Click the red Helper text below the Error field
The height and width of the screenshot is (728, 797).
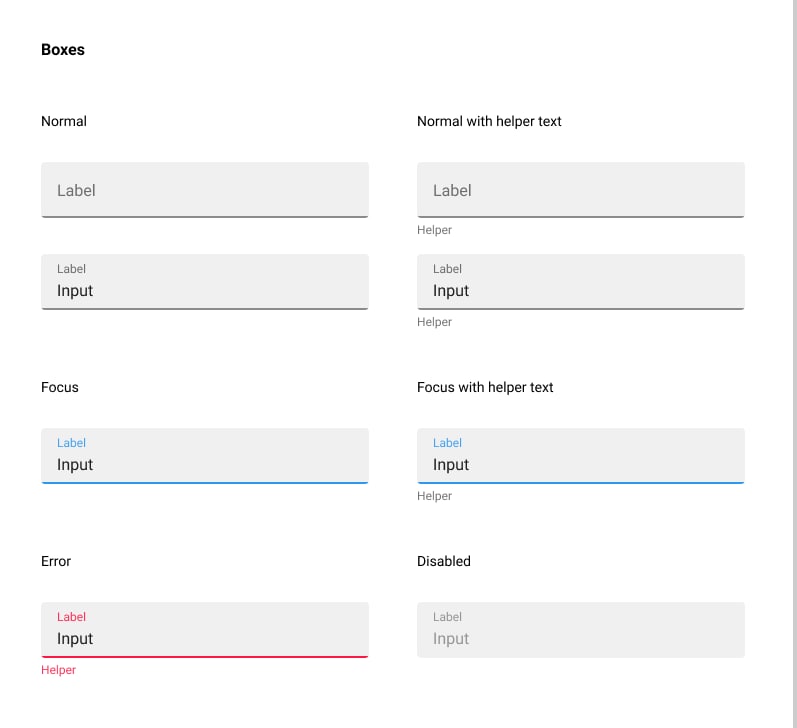point(58,670)
